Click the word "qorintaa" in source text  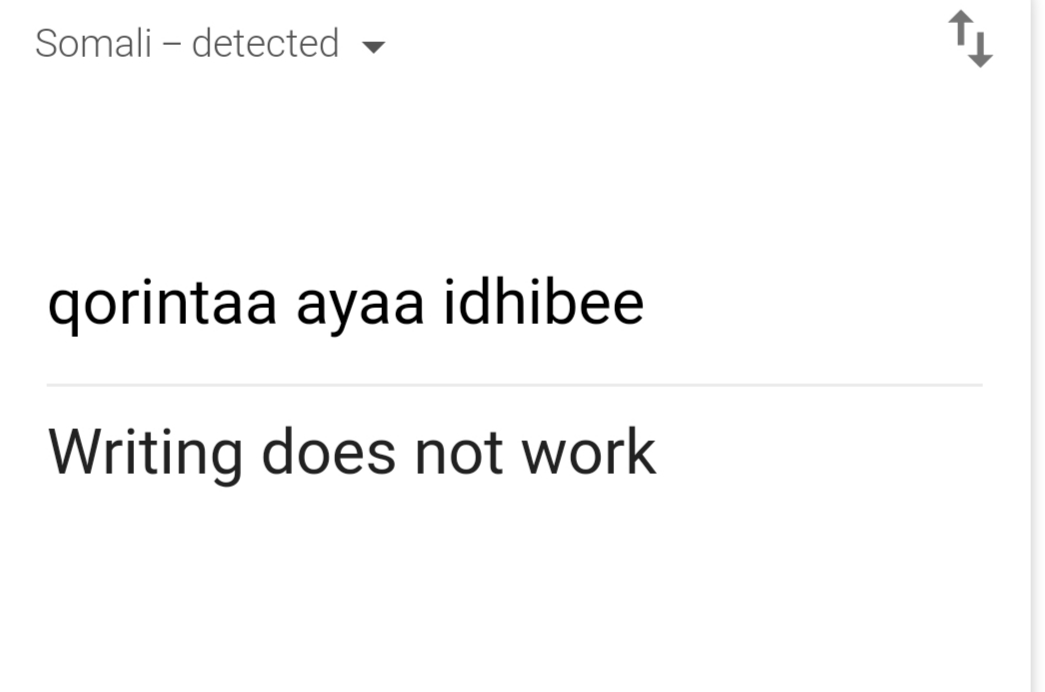pyautogui.click(x=162, y=304)
